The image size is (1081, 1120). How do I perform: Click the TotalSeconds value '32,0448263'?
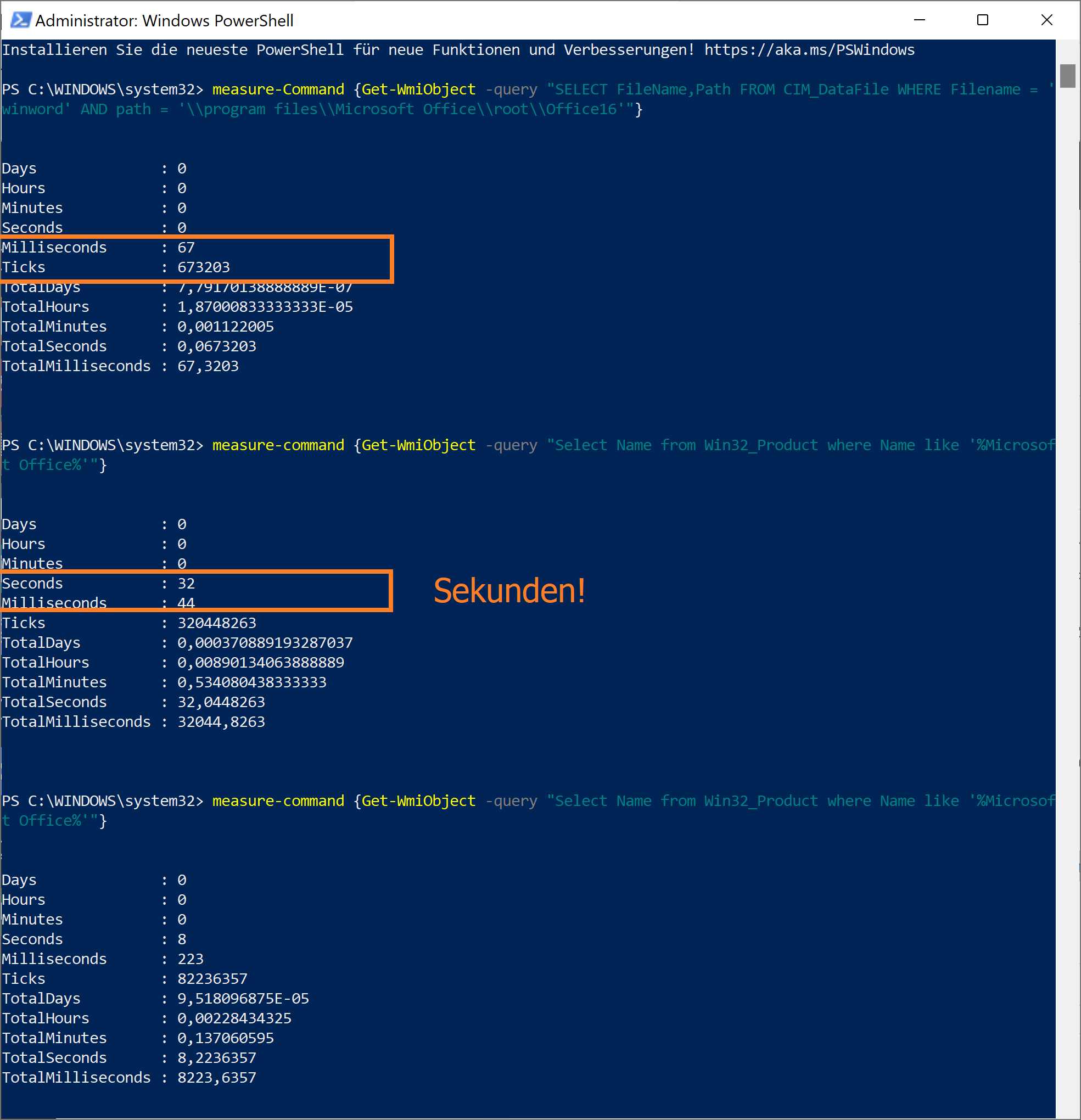[x=221, y=702]
